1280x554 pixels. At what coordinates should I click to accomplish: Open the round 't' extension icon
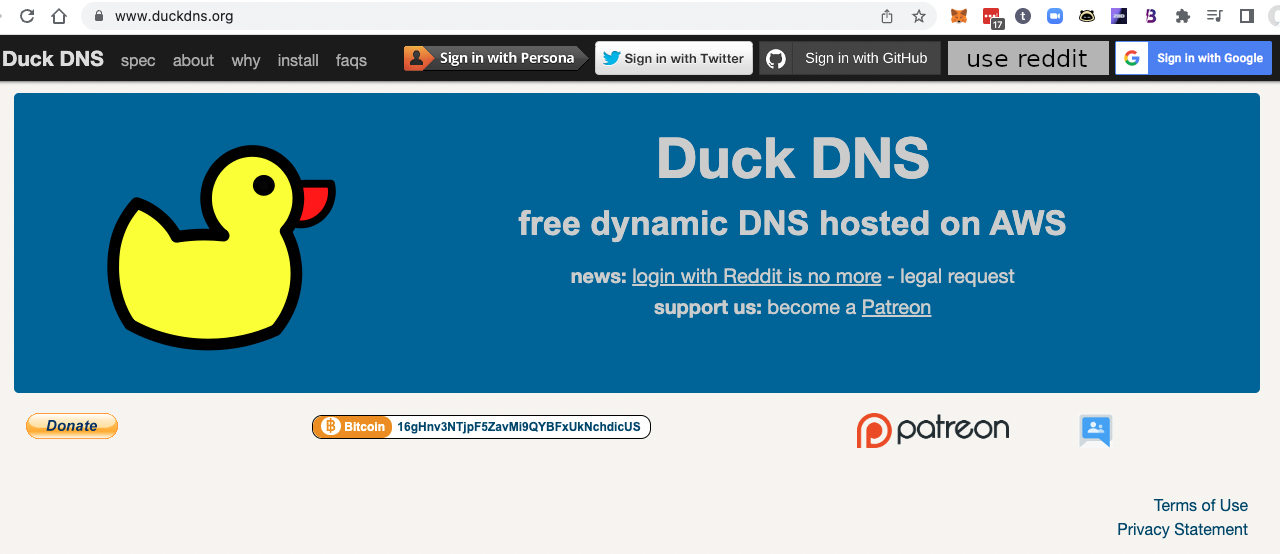point(1023,16)
